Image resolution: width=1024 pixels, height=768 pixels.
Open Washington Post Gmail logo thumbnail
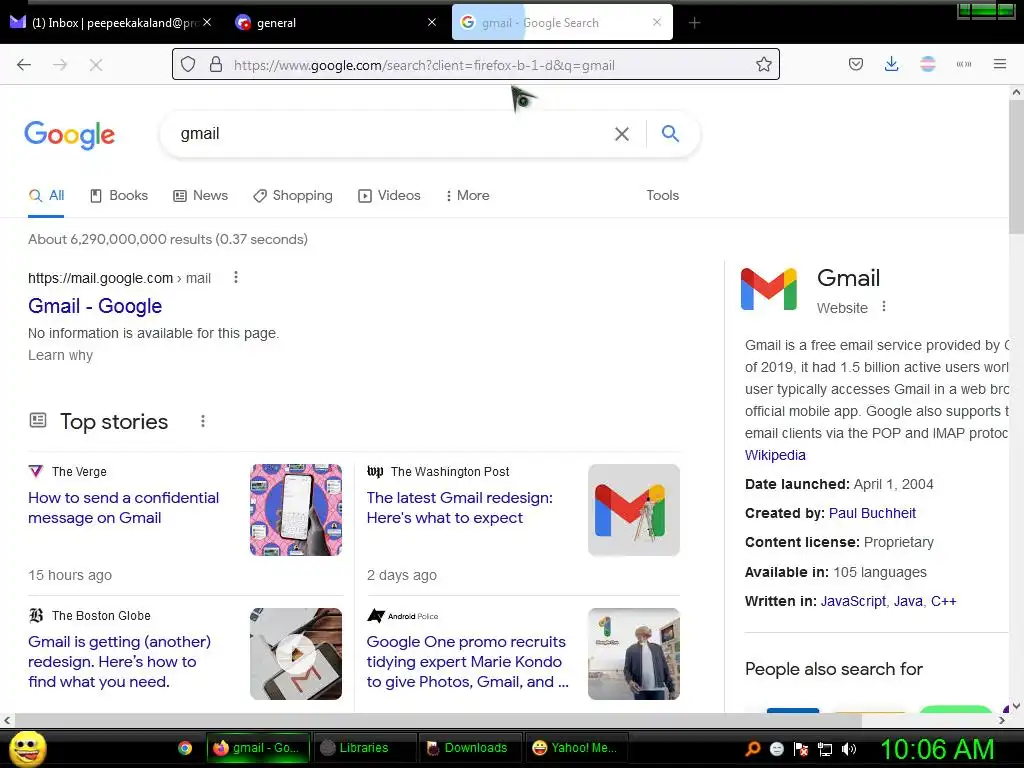[633, 510]
